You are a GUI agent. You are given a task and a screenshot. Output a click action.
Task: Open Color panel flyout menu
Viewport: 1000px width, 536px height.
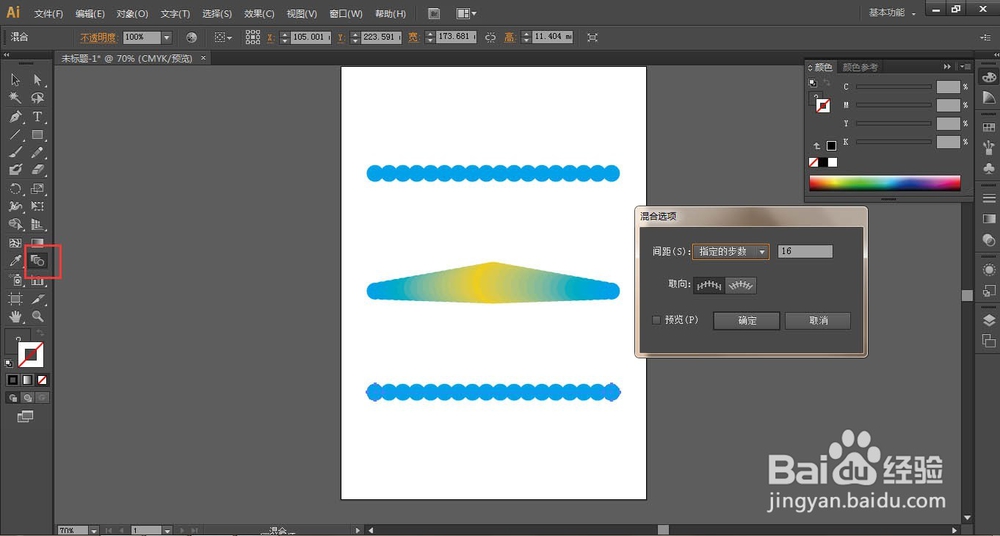(964, 66)
